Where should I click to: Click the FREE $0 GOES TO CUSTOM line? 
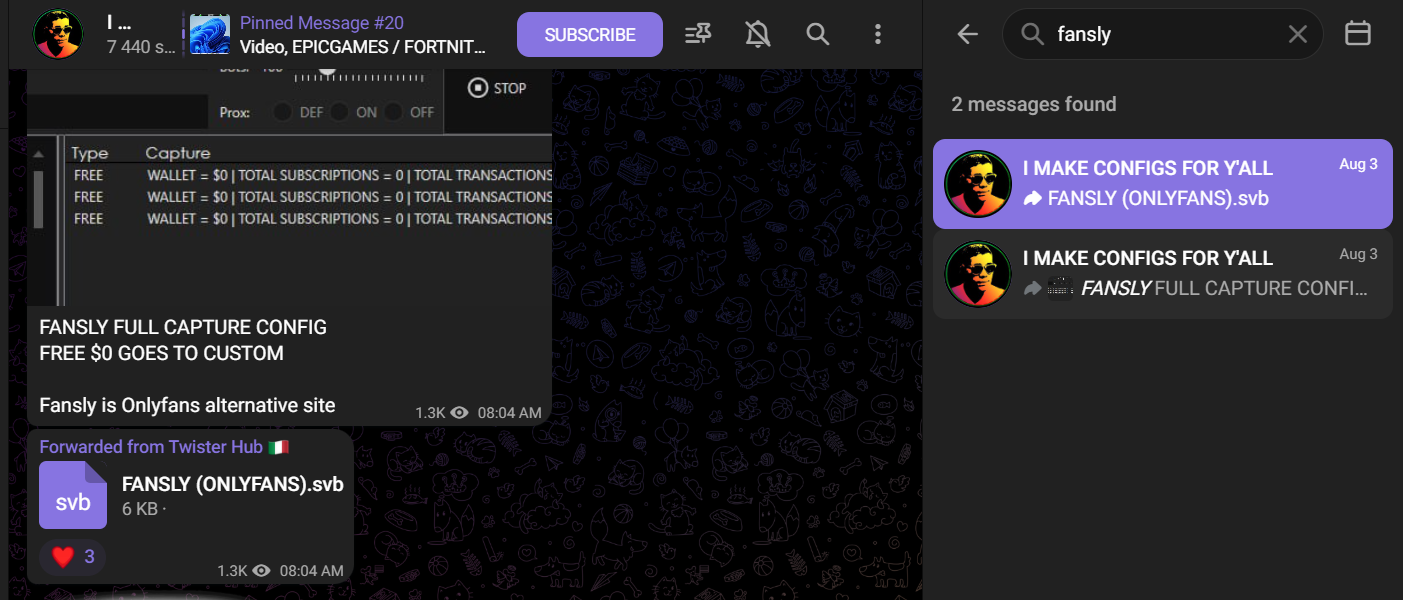click(x=161, y=353)
